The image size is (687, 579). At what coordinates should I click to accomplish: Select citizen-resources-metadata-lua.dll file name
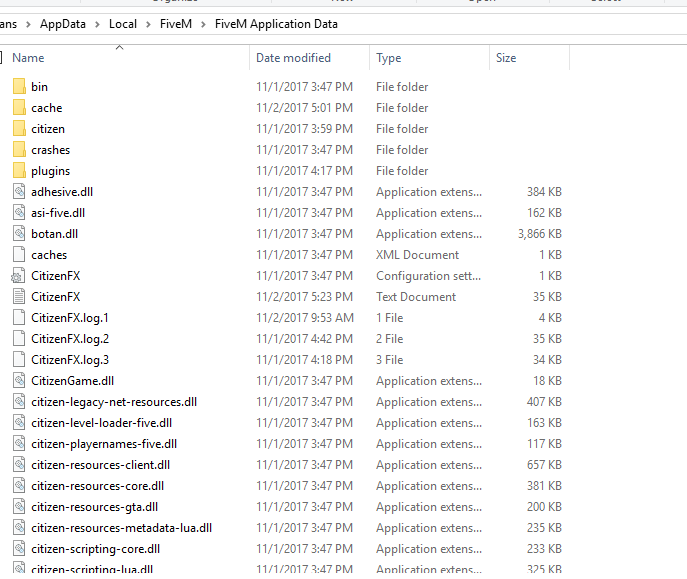pos(121,528)
